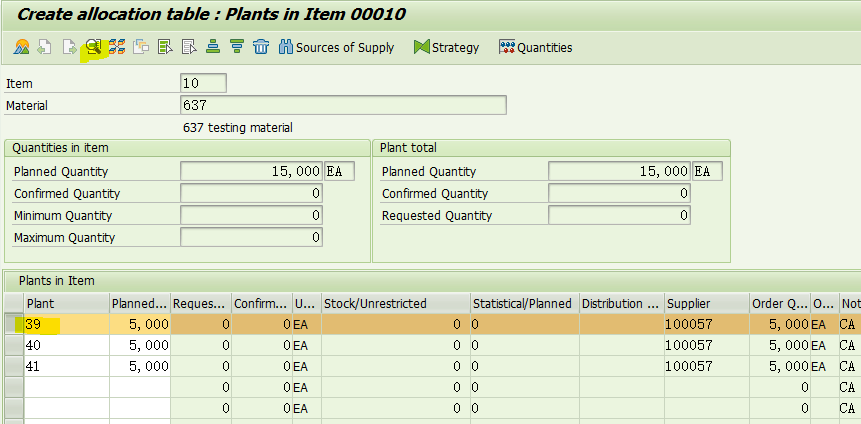861x424 pixels.
Task: Click Plant total Confirmed Quantity field
Action: pos(619,193)
